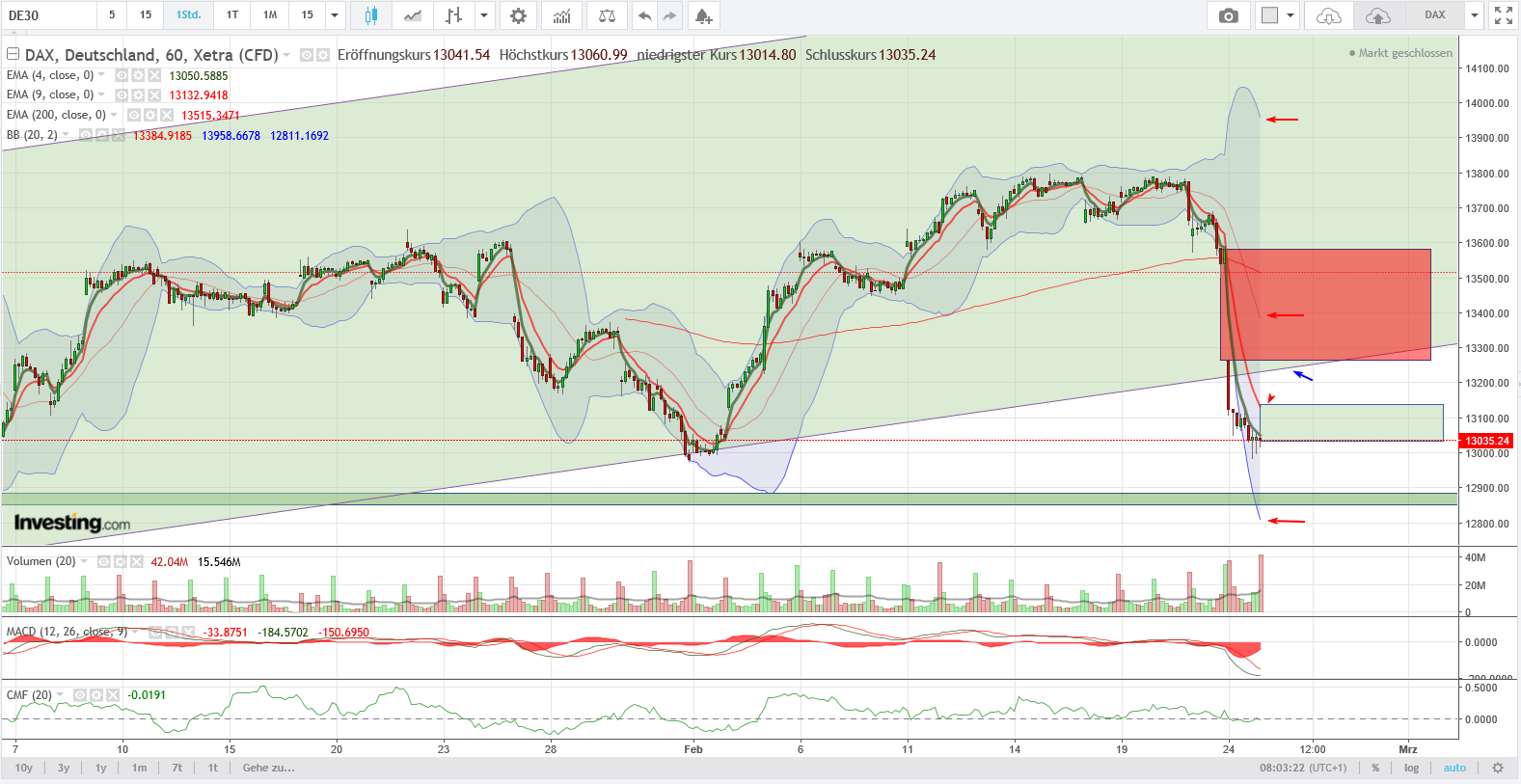Load chart layout from cloud

(1328, 15)
